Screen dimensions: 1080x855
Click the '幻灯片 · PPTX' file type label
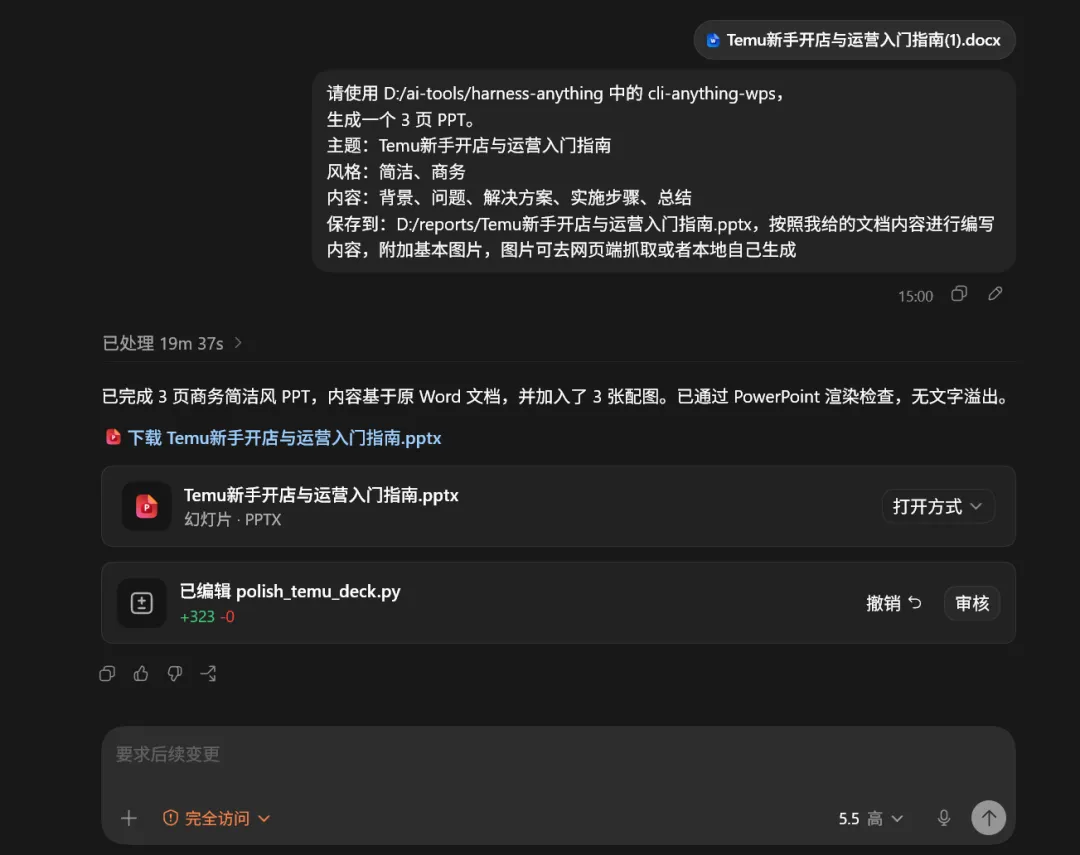[233, 519]
